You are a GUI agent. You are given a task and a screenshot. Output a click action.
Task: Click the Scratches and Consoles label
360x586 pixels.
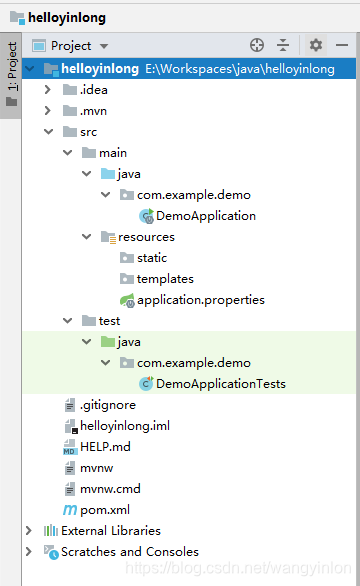[130, 552]
